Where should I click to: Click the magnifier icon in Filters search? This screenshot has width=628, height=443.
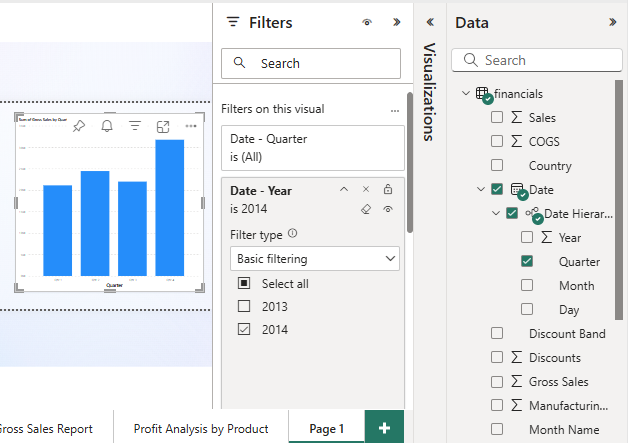click(x=239, y=63)
